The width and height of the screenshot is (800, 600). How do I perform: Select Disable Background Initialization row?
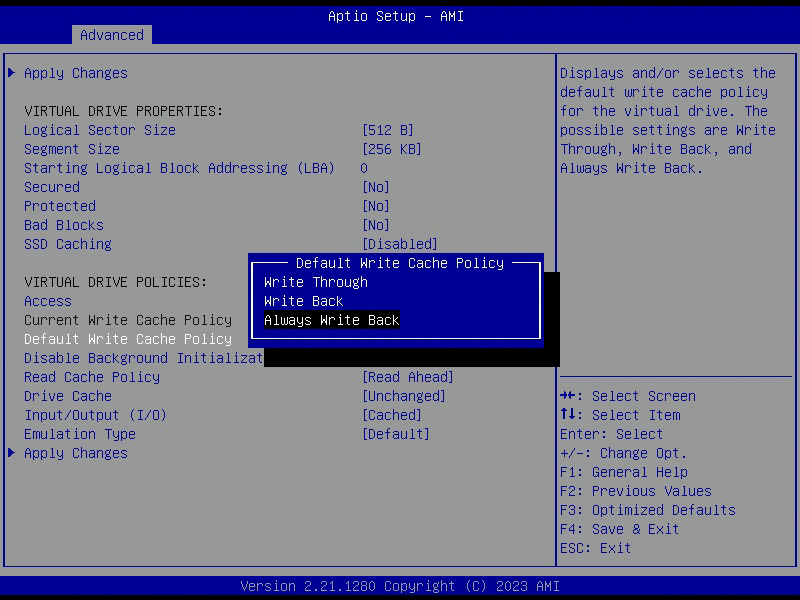143,358
